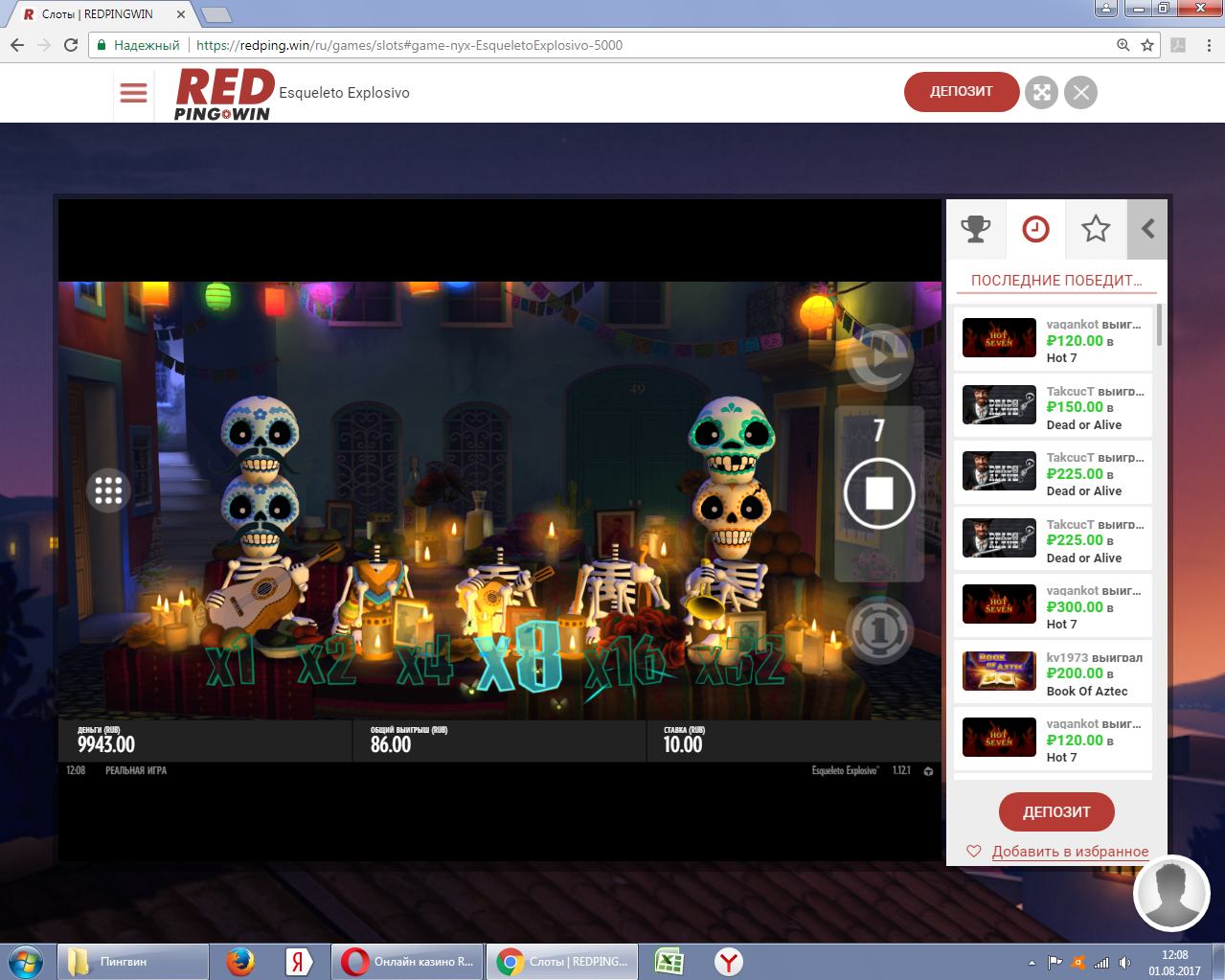Close the Слоты | REDPINGWIN tab

click(x=181, y=14)
